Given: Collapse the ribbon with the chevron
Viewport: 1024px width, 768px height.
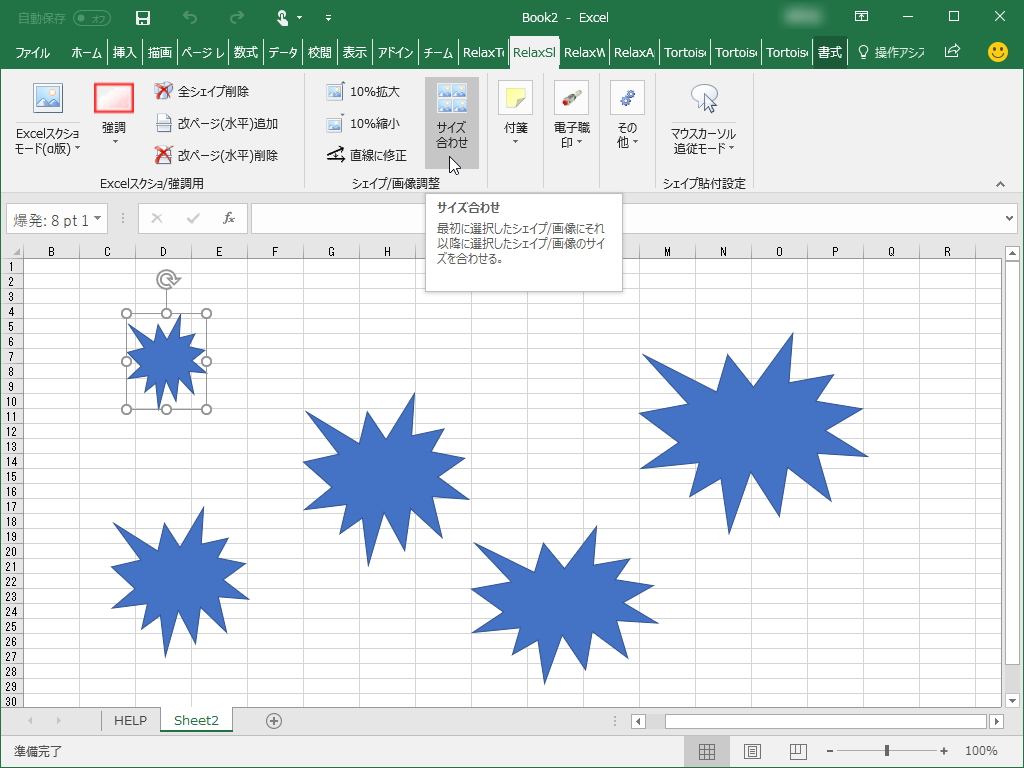Looking at the screenshot, I should tap(1000, 185).
